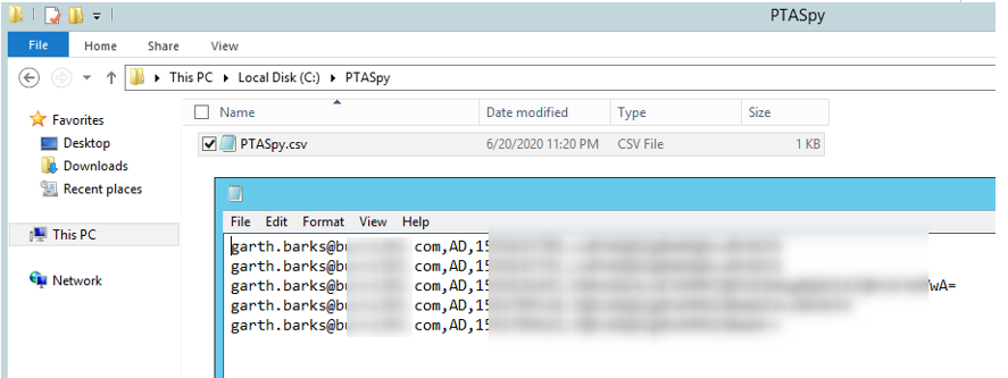Expand the arrow before Local Disk (C:)
This screenshot has height=378, width=1008.
(x=226, y=78)
